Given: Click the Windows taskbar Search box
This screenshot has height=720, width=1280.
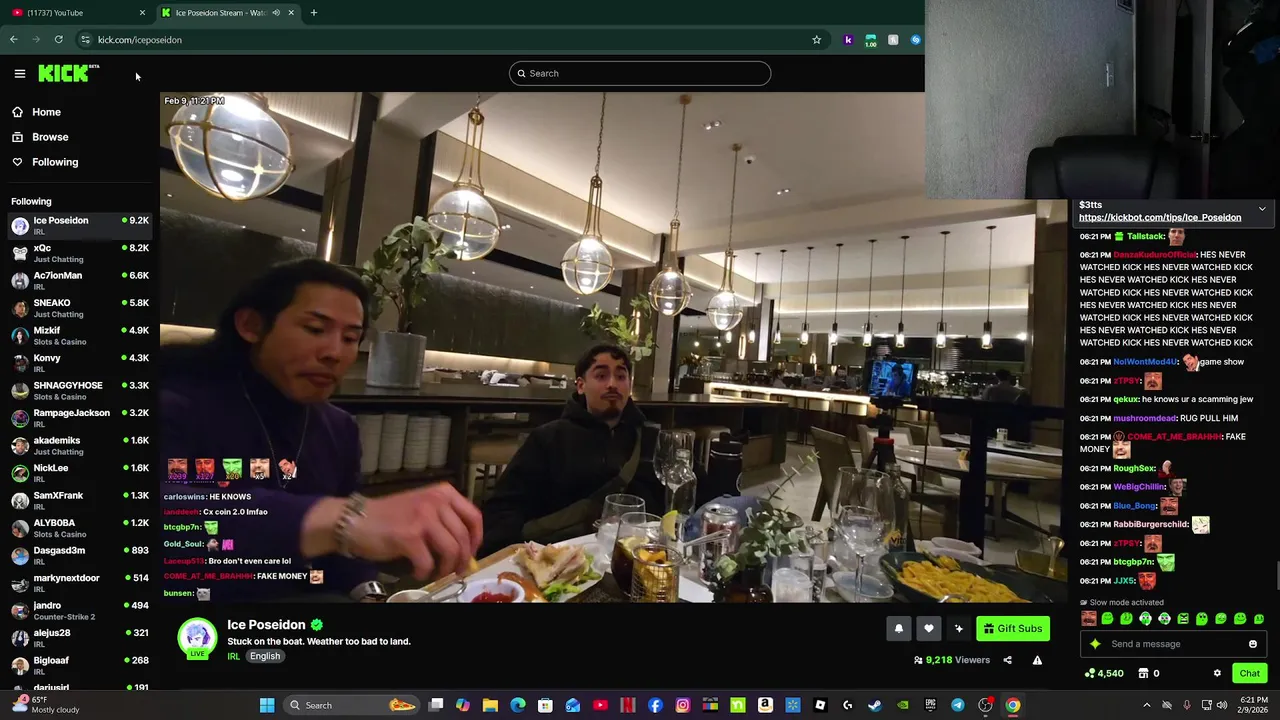Looking at the screenshot, I should point(350,705).
